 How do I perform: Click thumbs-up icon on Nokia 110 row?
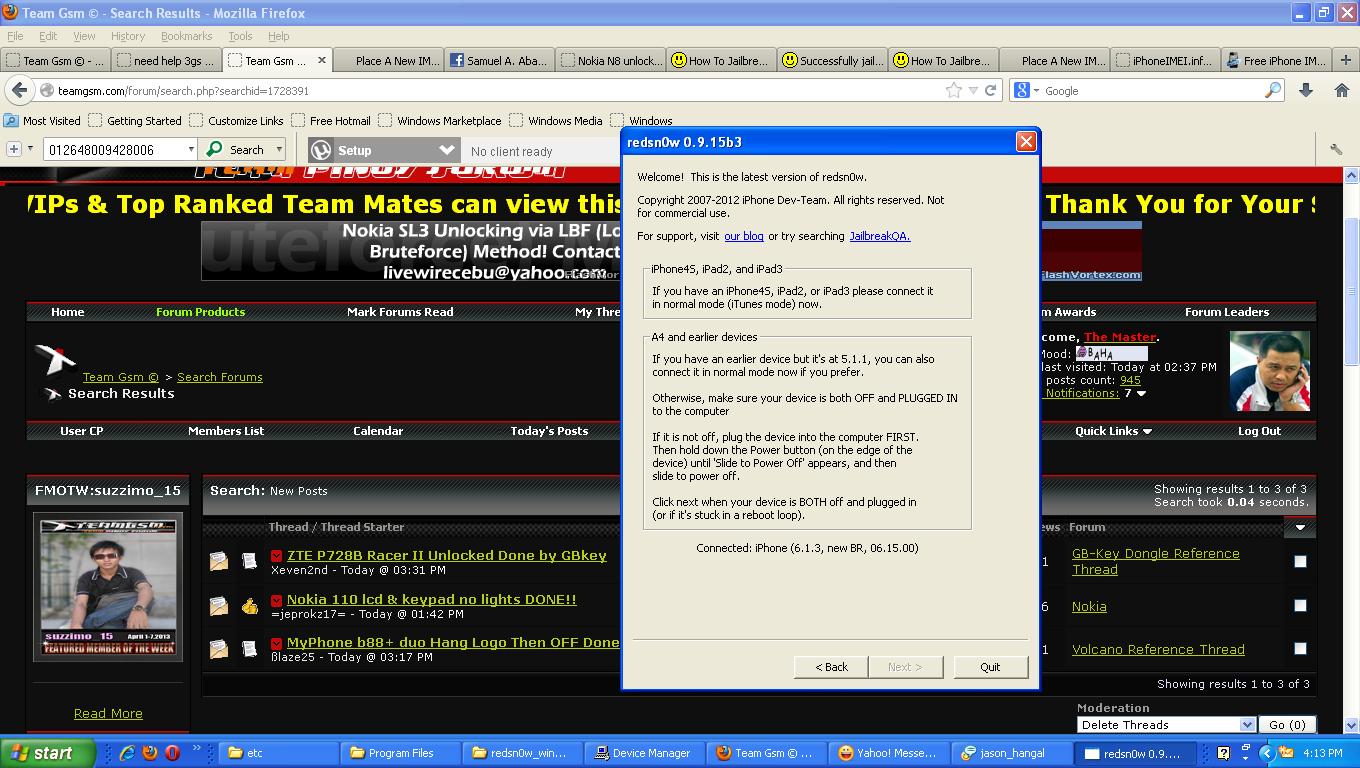click(x=249, y=605)
